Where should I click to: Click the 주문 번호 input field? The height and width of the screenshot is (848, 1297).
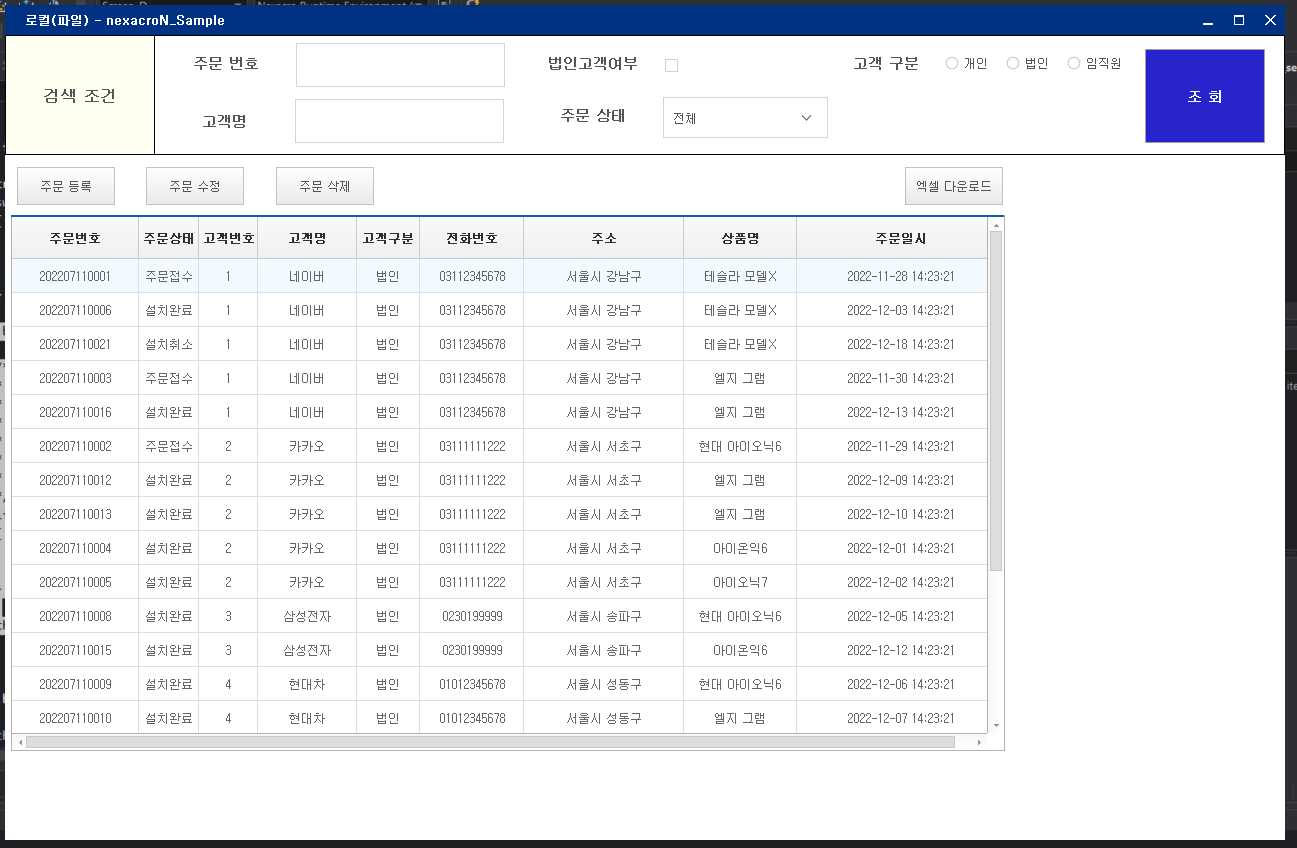coord(400,65)
